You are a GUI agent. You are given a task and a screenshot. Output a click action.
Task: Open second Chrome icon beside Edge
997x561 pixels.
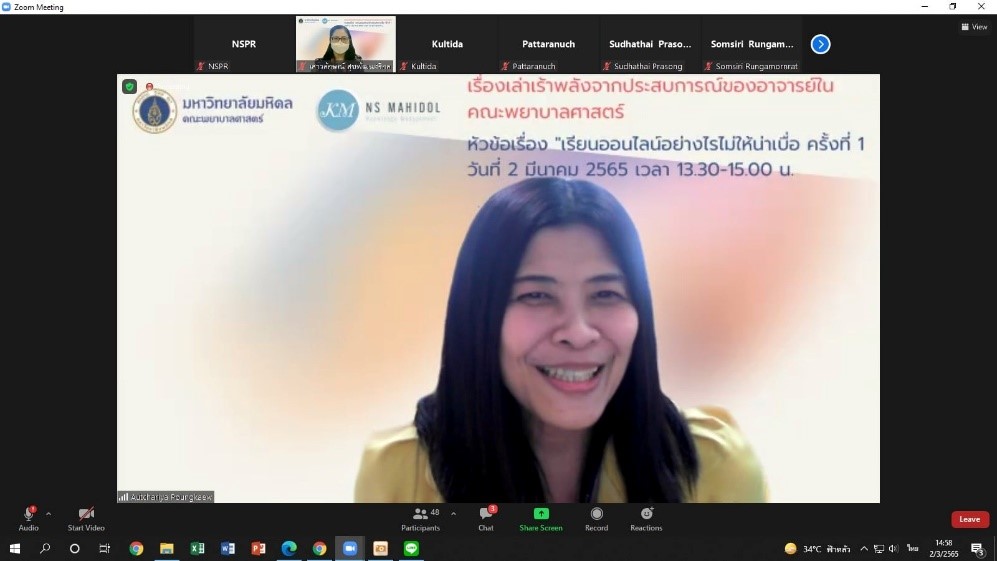click(319, 548)
